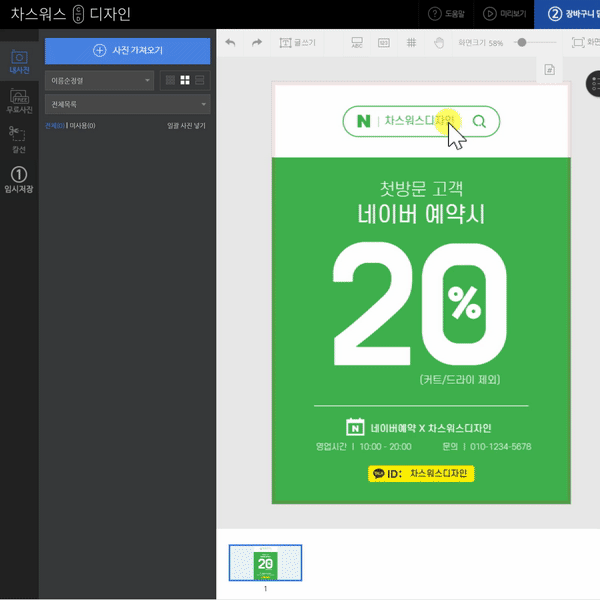Select the 문의 010-1234-5678 text
Image resolution: width=600 pixels, height=600 pixels.
click(x=487, y=447)
